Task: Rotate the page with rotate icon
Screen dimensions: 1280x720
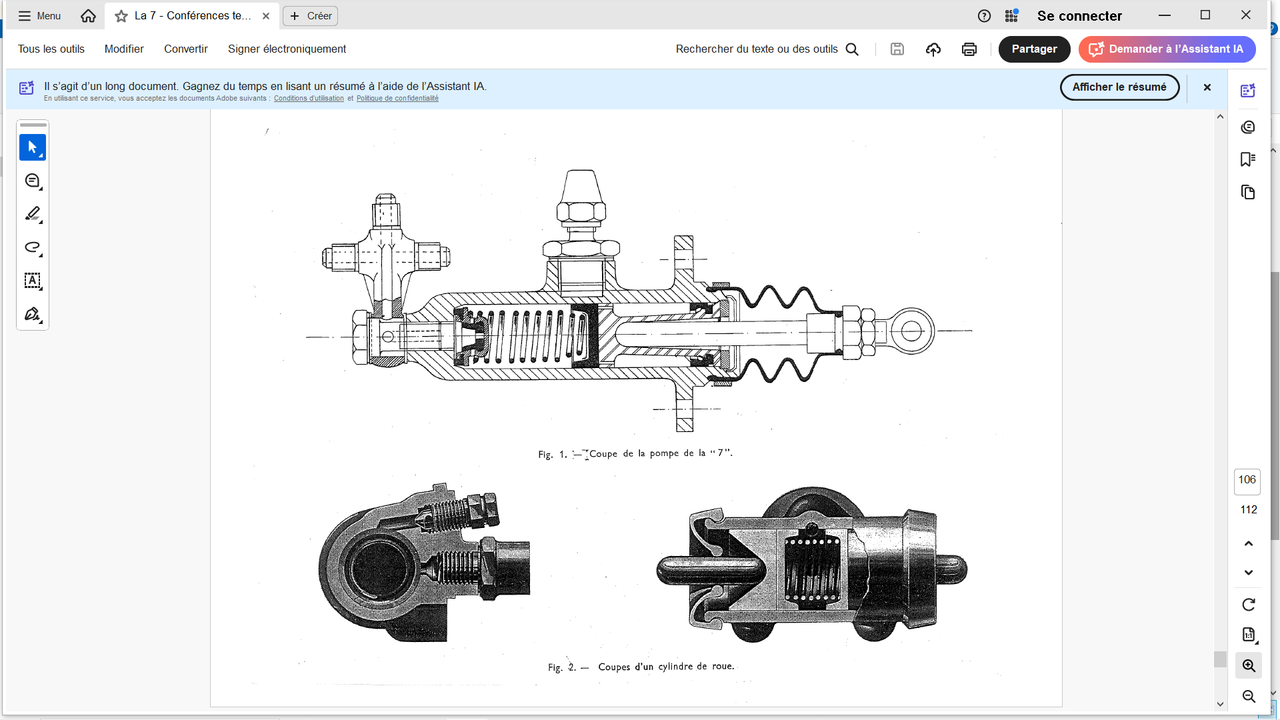Action: click(1248, 605)
